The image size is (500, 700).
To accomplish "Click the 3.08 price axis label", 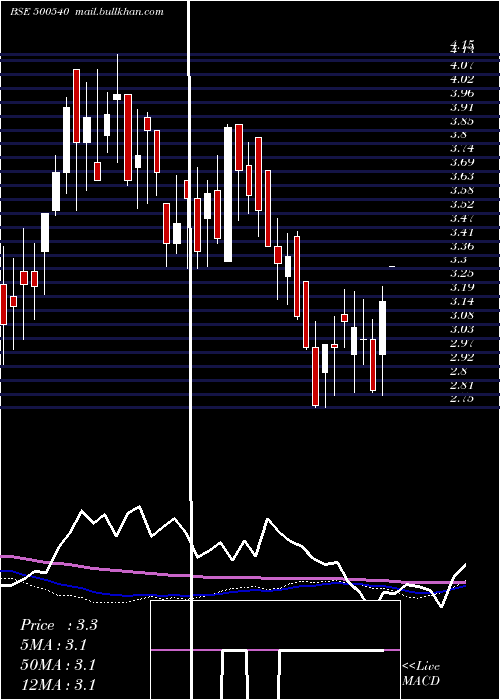I will click(462, 316).
